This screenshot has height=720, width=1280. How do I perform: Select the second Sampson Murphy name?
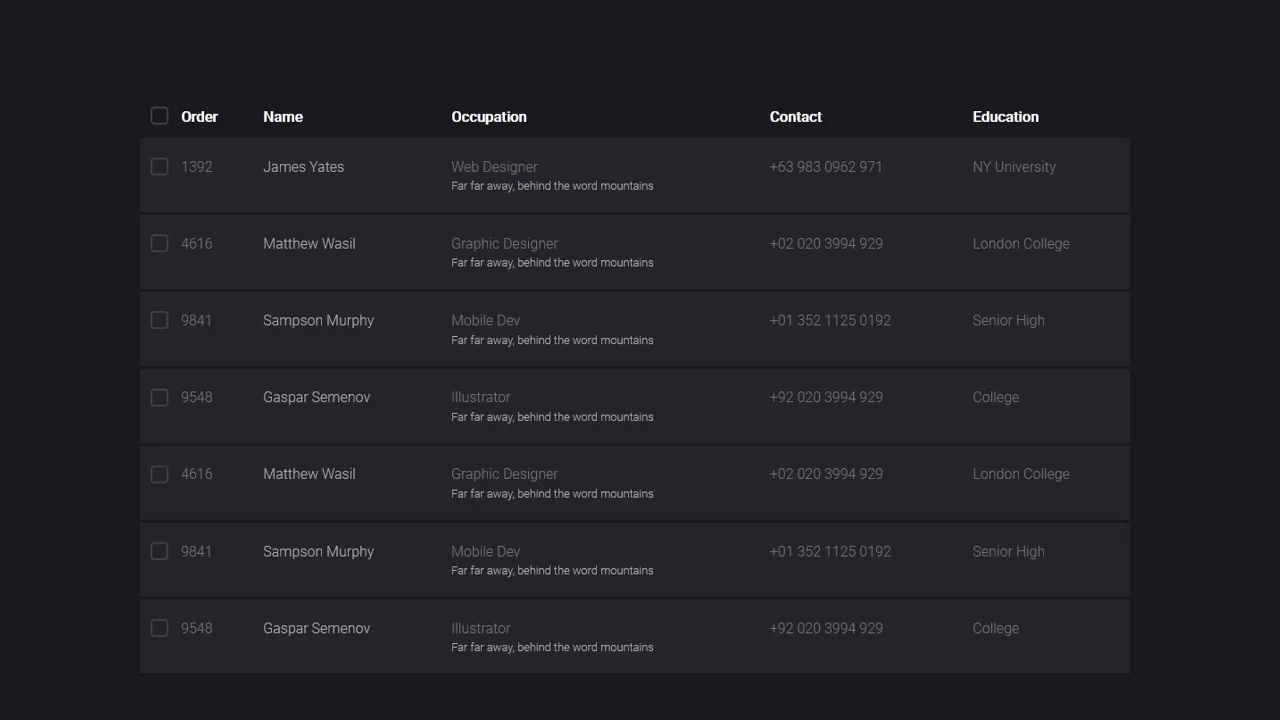coord(319,552)
